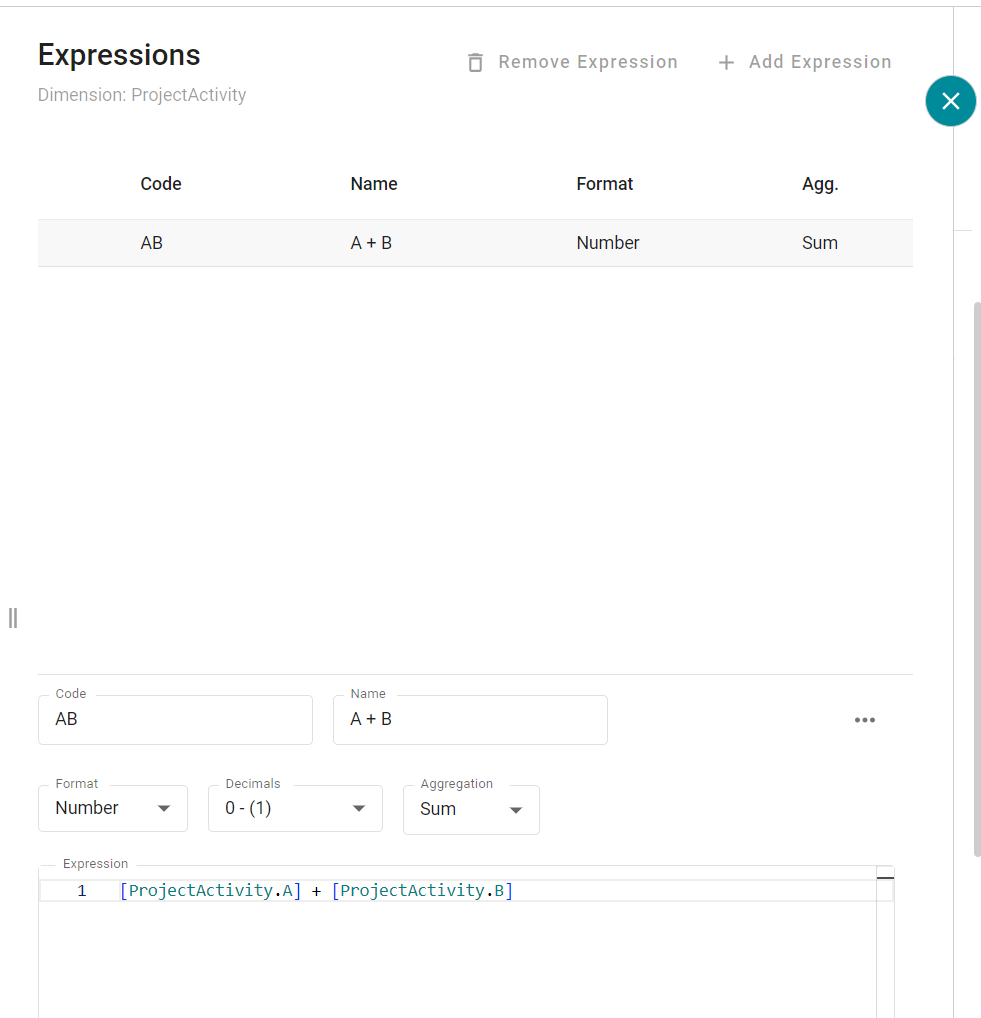Click the Code column header

[x=161, y=184]
